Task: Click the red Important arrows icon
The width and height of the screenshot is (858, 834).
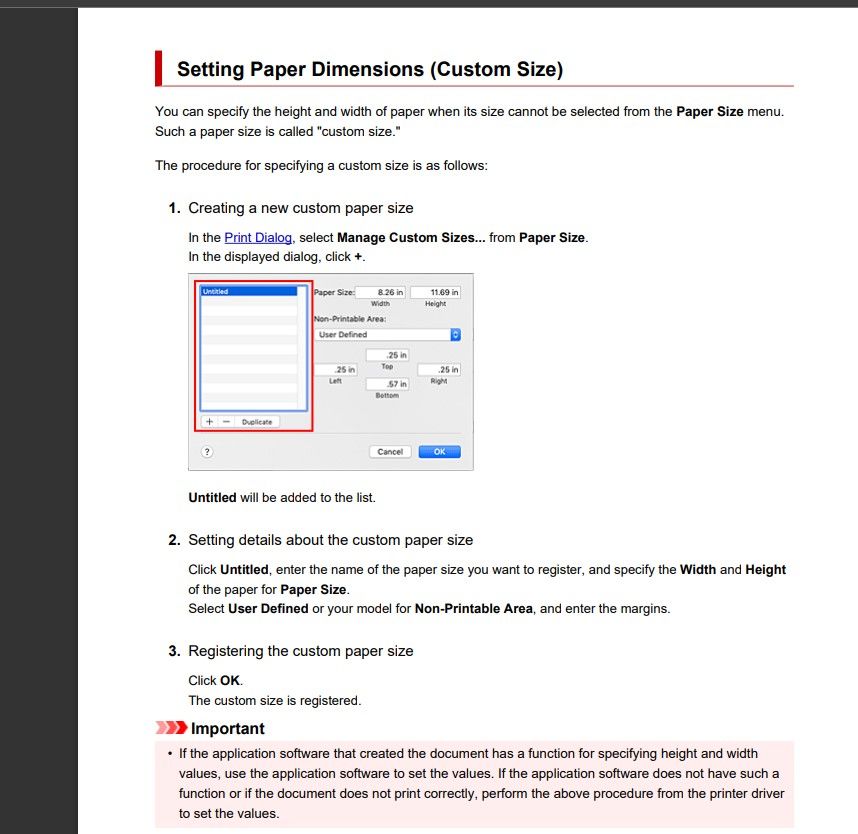Action: [170, 728]
